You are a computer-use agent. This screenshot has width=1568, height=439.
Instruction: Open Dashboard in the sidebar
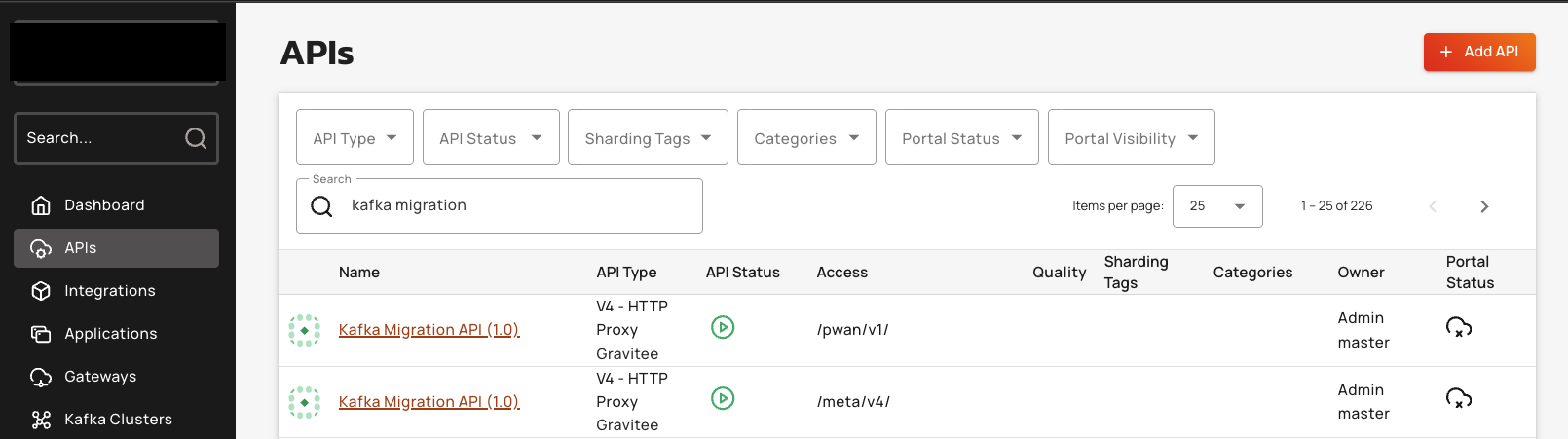click(104, 205)
